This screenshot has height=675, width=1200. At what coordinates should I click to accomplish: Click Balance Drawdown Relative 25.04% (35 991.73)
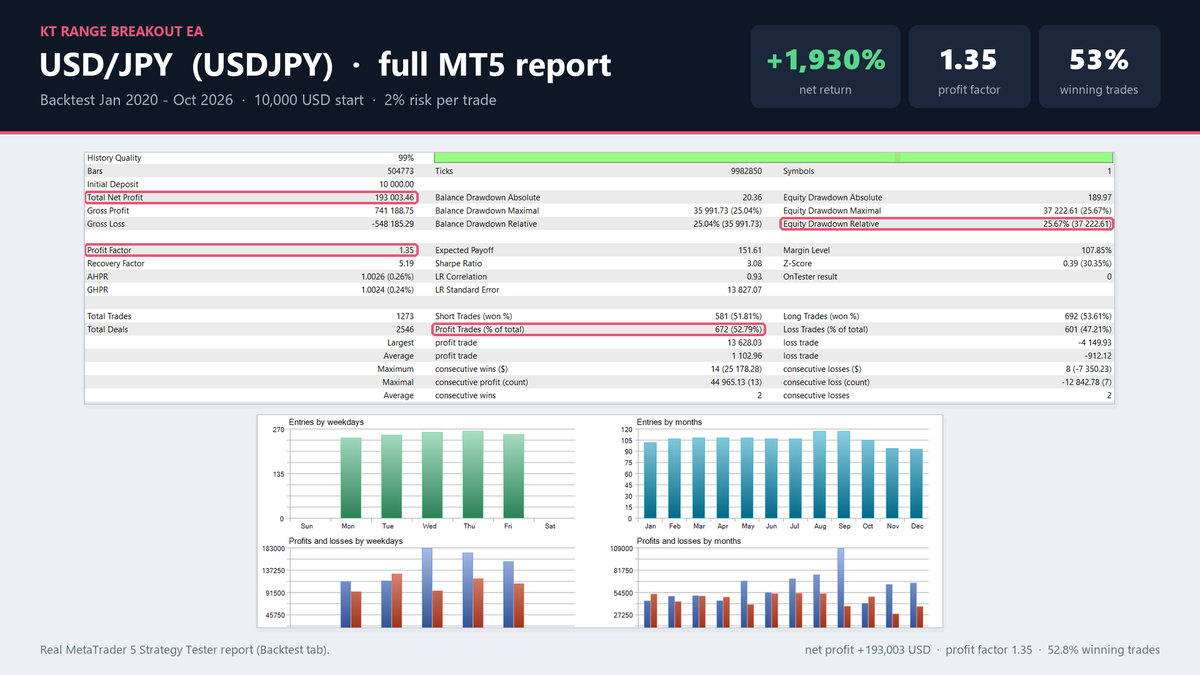727,224
